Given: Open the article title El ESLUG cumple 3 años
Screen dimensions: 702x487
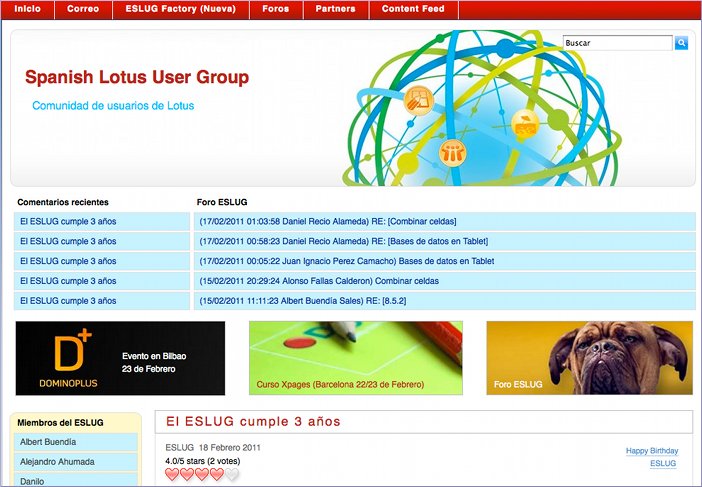Looking at the screenshot, I should pyautogui.click(x=253, y=422).
